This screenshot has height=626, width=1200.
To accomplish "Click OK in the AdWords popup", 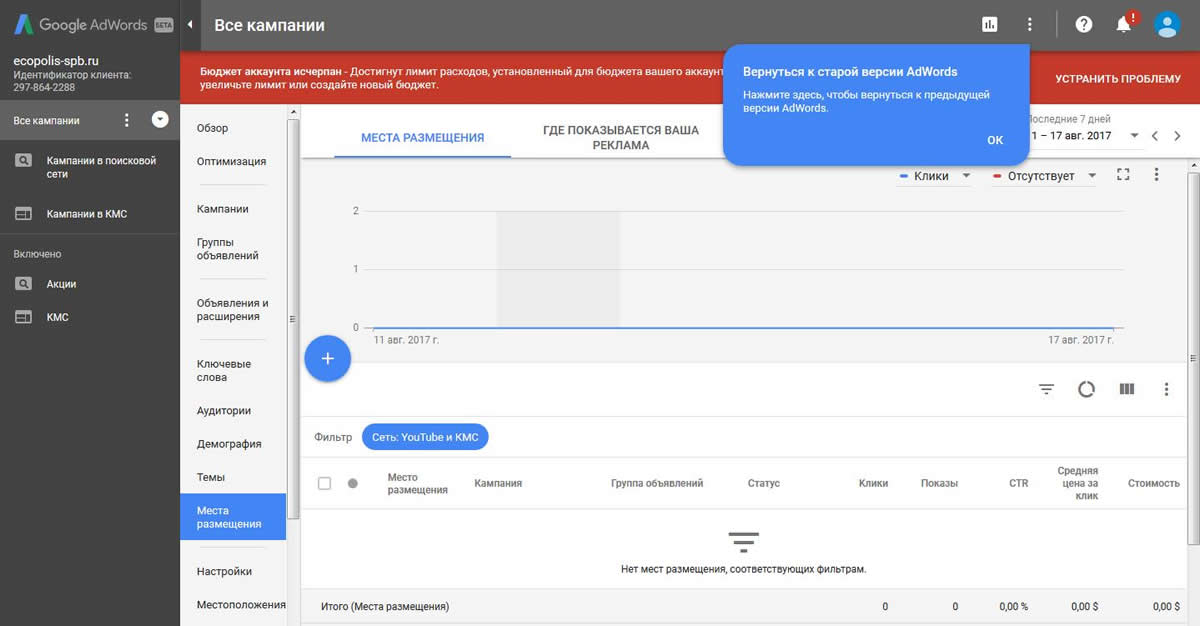I will click(x=995, y=140).
